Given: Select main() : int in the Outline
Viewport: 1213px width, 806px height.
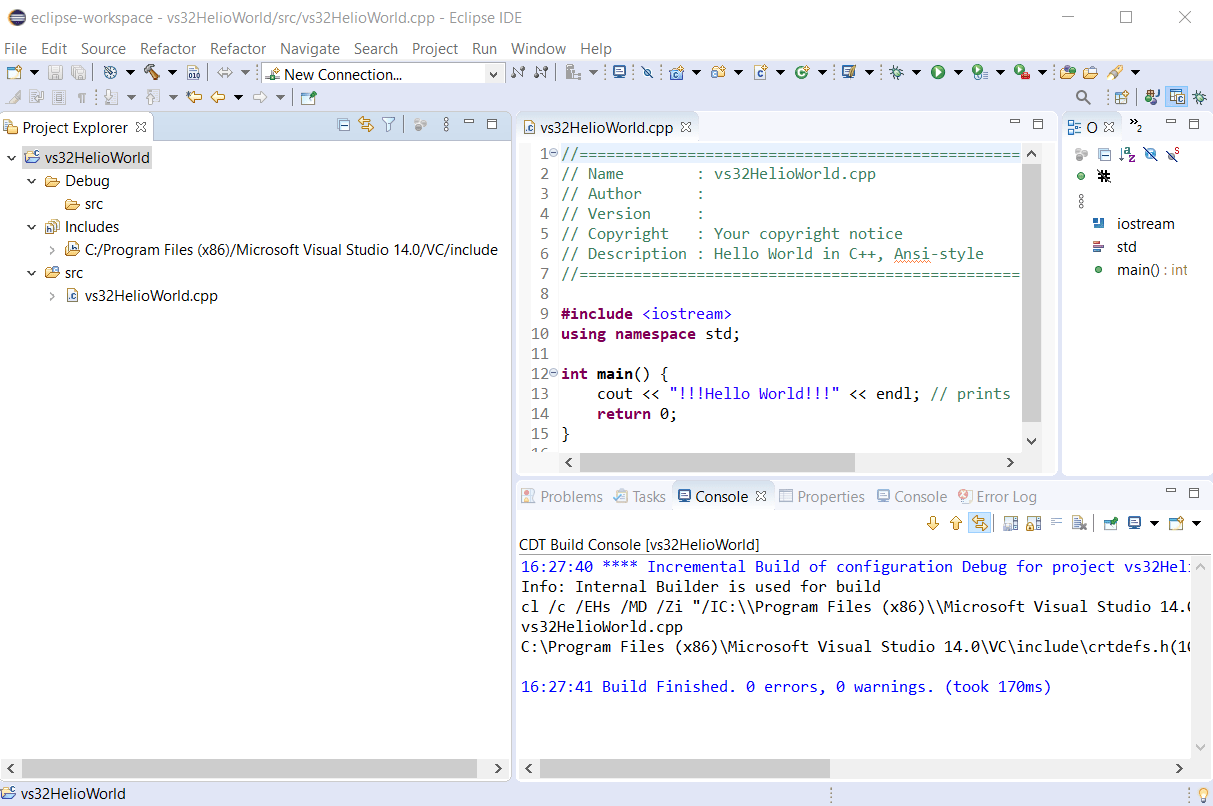Looking at the screenshot, I should coord(1152,270).
